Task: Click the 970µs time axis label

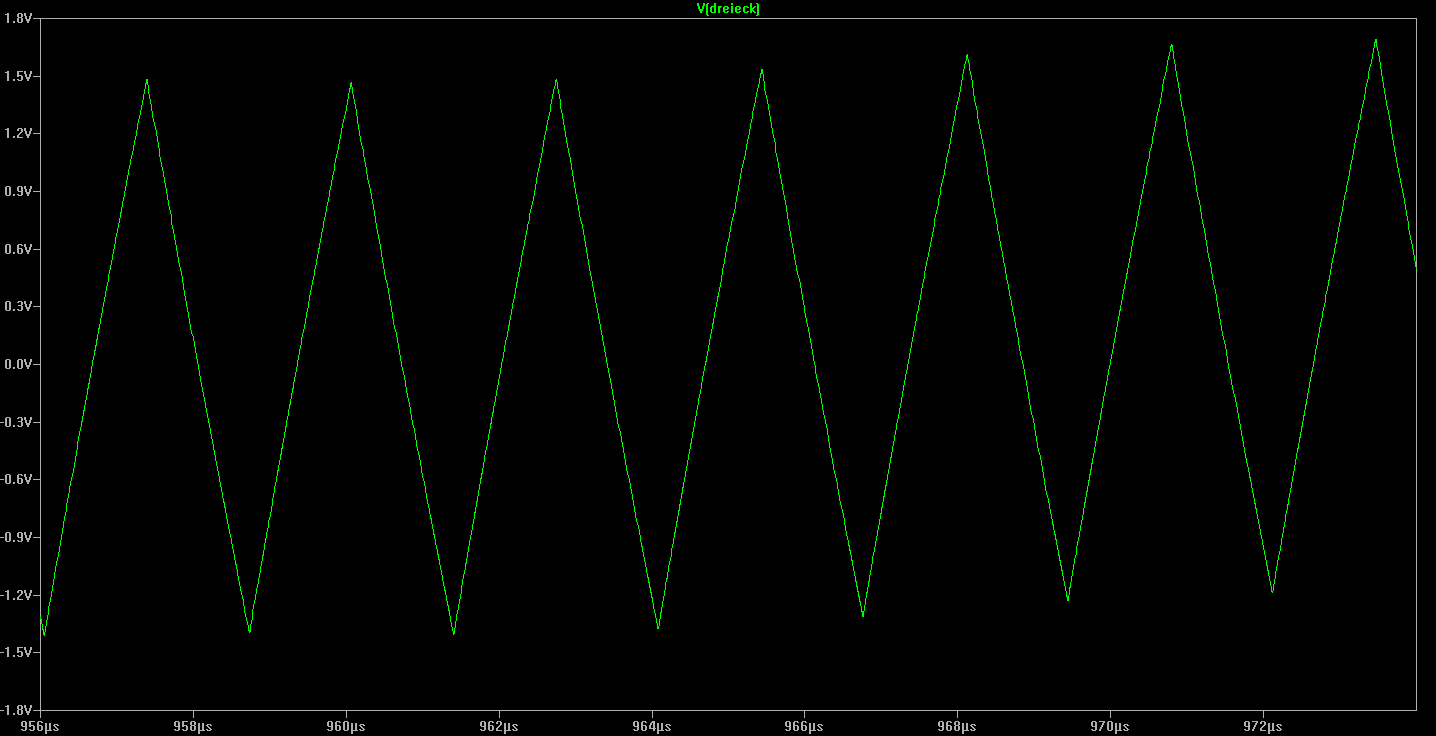Action: (1110, 726)
